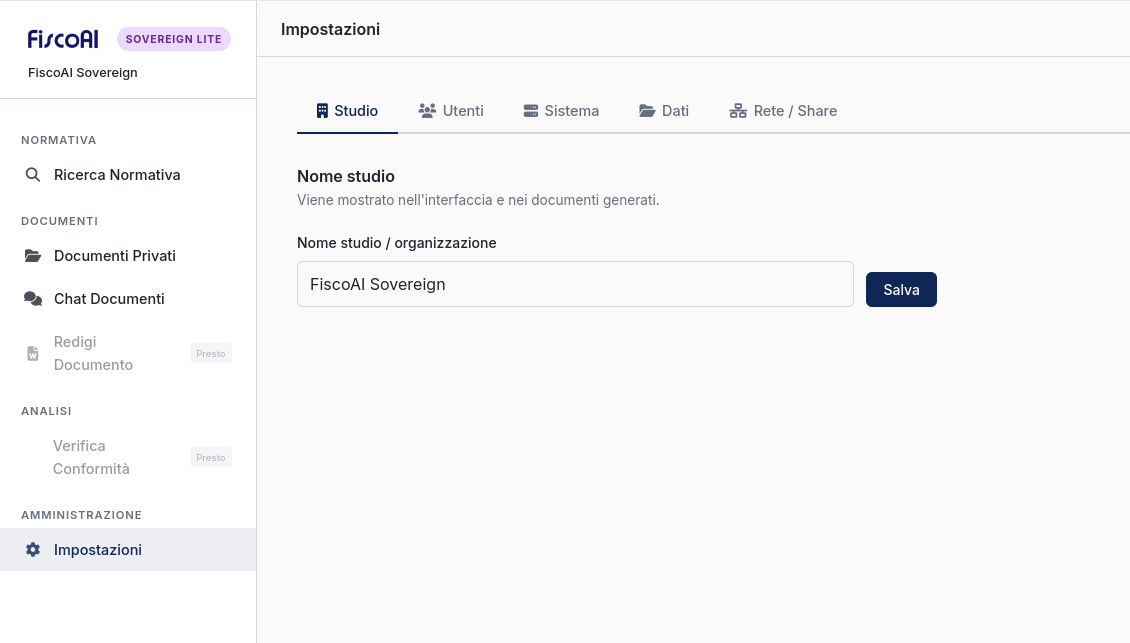Click the magnifier icon beside Ricerca Normativa
This screenshot has height=643, width=1130.
click(32, 175)
